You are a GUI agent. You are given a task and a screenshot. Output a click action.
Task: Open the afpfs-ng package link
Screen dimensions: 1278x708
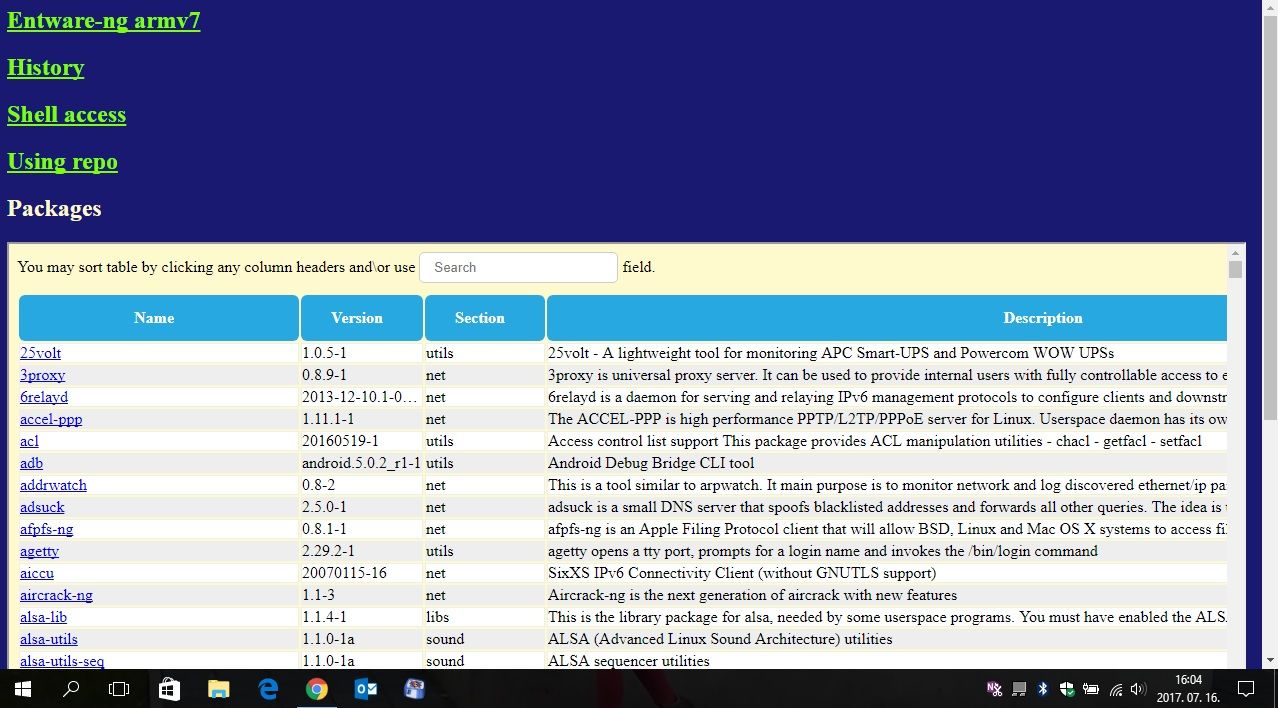(x=46, y=529)
